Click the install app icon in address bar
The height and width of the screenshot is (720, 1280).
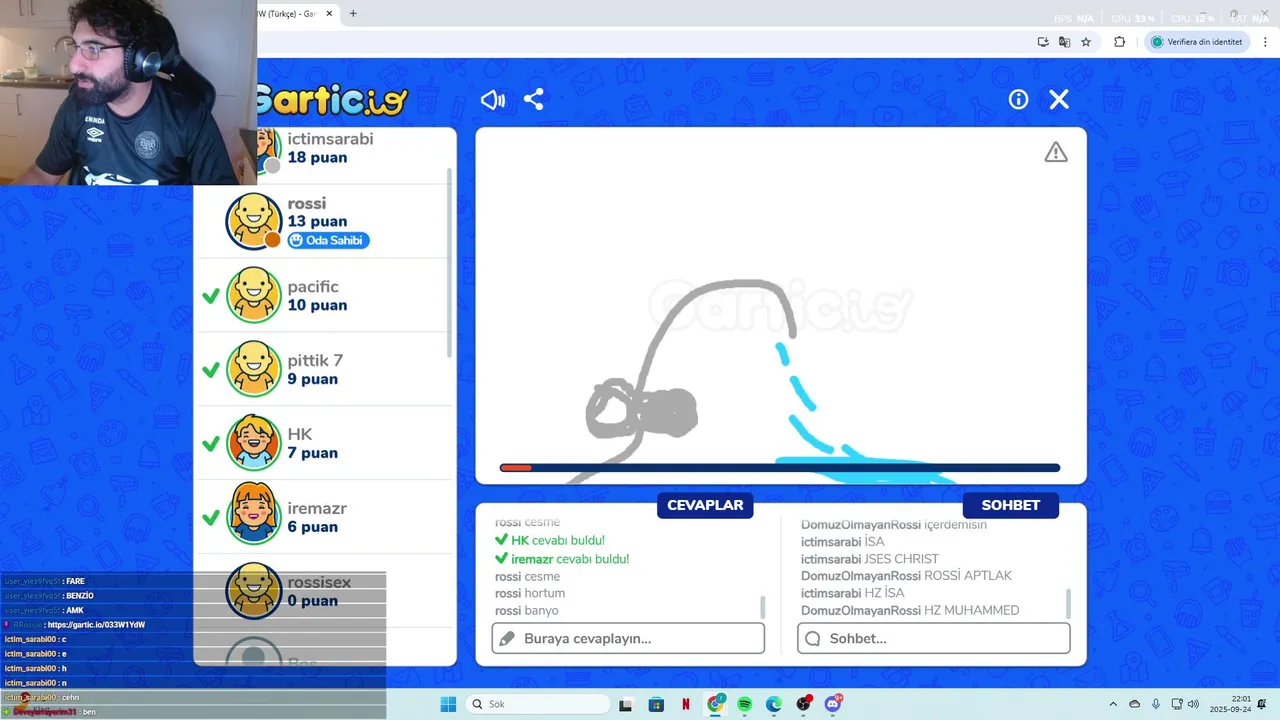click(x=1043, y=42)
